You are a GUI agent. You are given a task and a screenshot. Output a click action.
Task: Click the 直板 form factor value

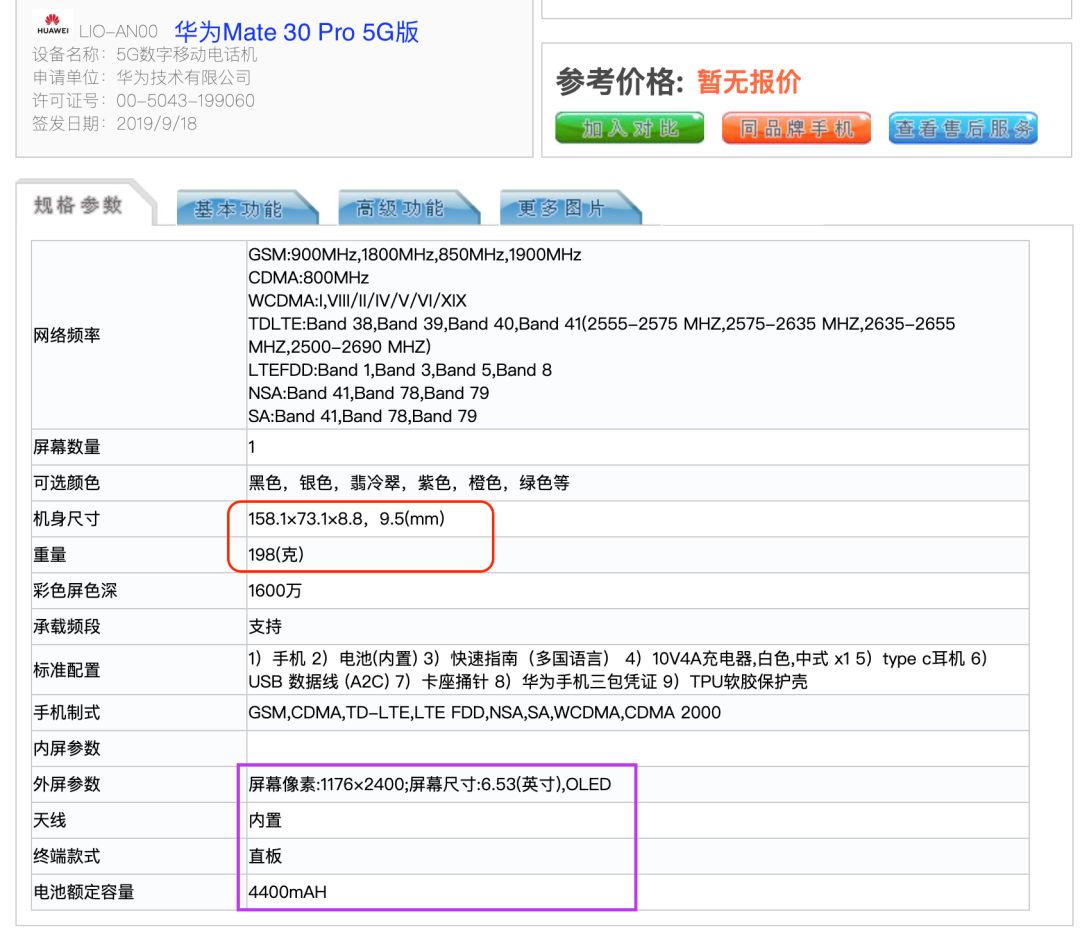[x=265, y=856]
